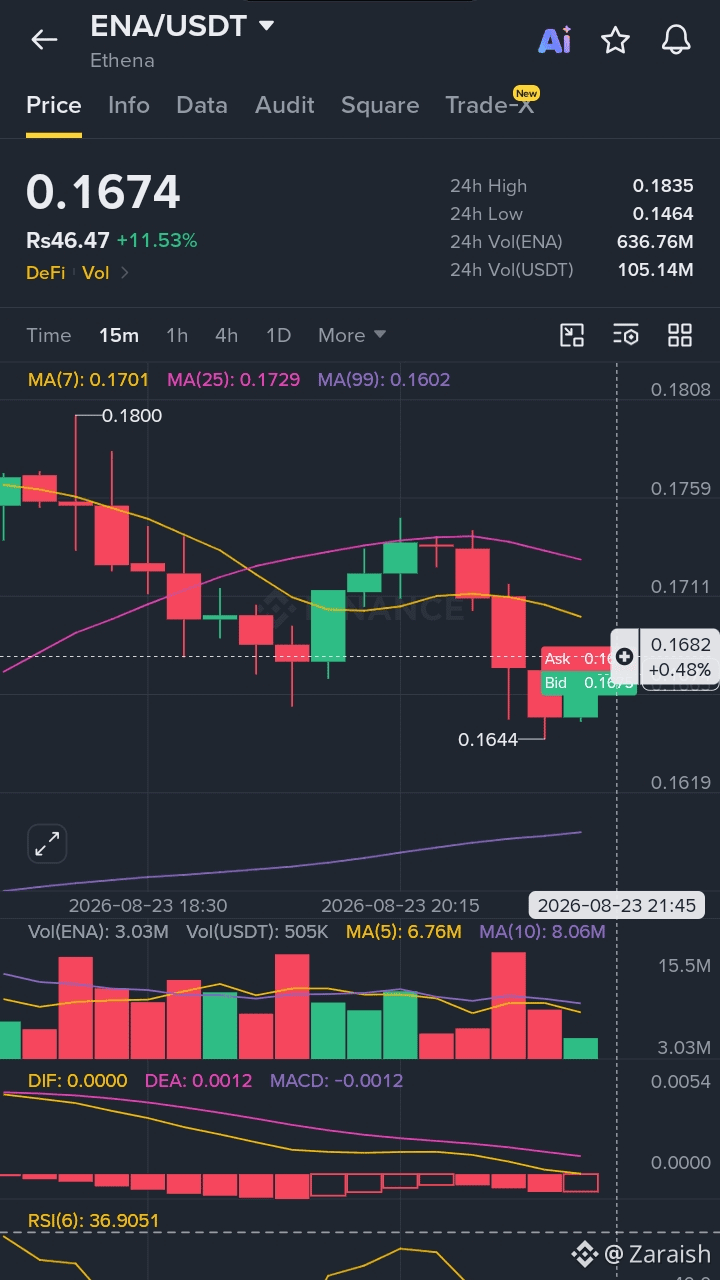Viewport: 720px width, 1280px height.
Task: Tap the RSI(6): 36.9051 label
Action: tap(93, 1221)
